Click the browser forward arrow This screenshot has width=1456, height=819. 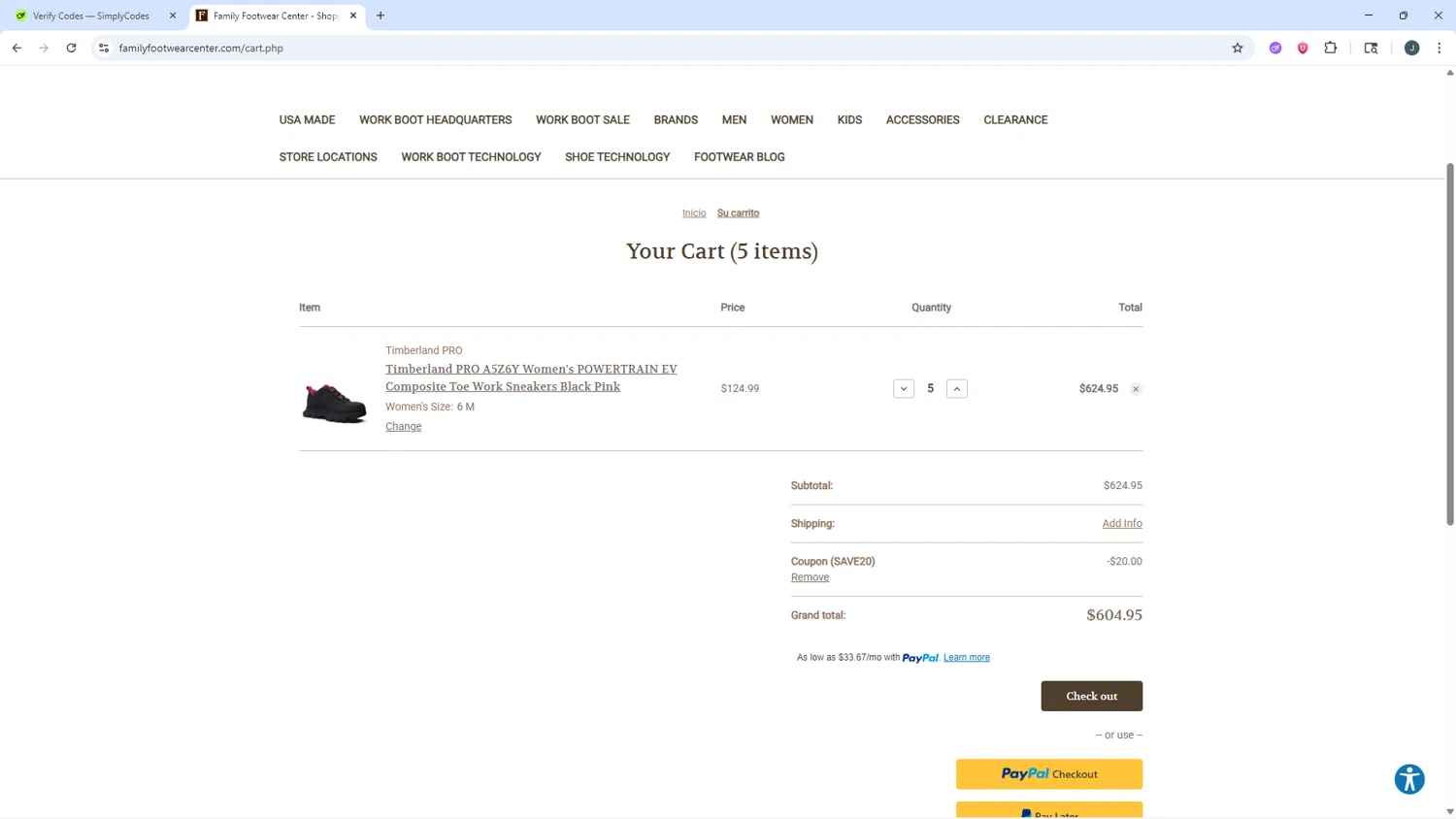click(44, 48)
